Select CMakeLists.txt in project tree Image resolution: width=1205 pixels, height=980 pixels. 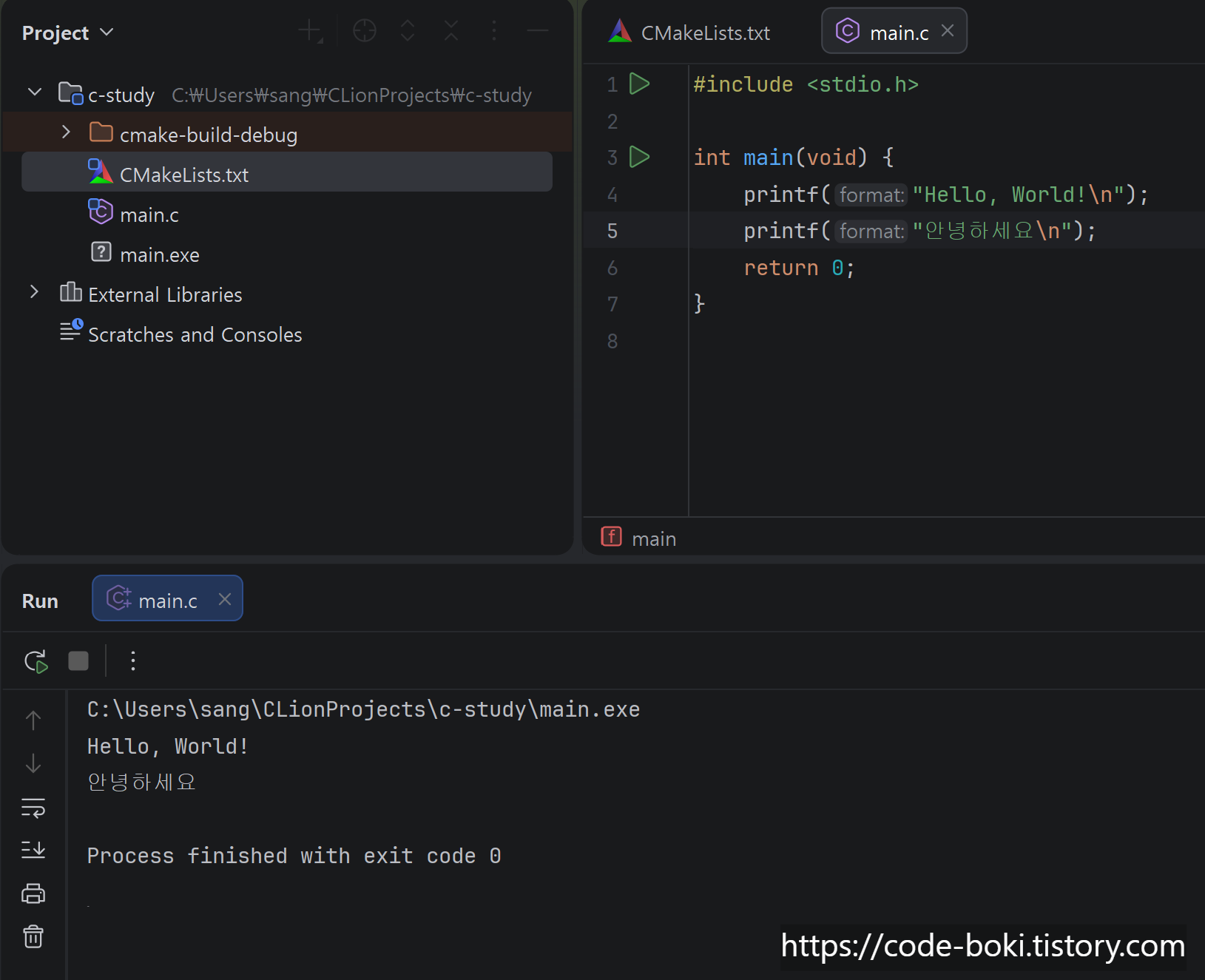pos(287,172)
